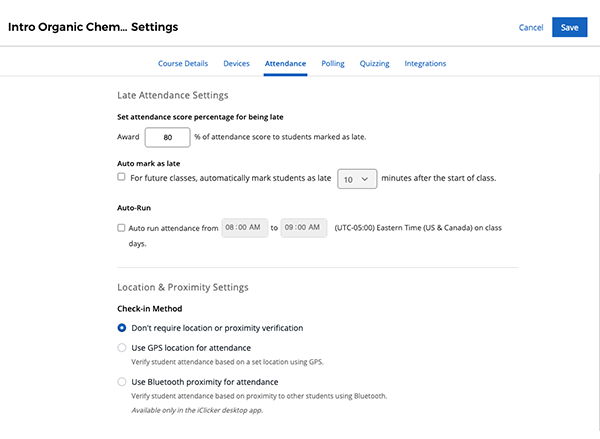
Task: Select Use Bluetooth proximity for attendance
Action: coord(122,382)
